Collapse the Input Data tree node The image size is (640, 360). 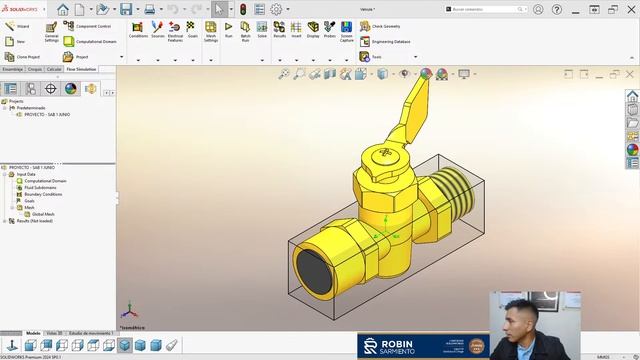click(x=5, y=174)
